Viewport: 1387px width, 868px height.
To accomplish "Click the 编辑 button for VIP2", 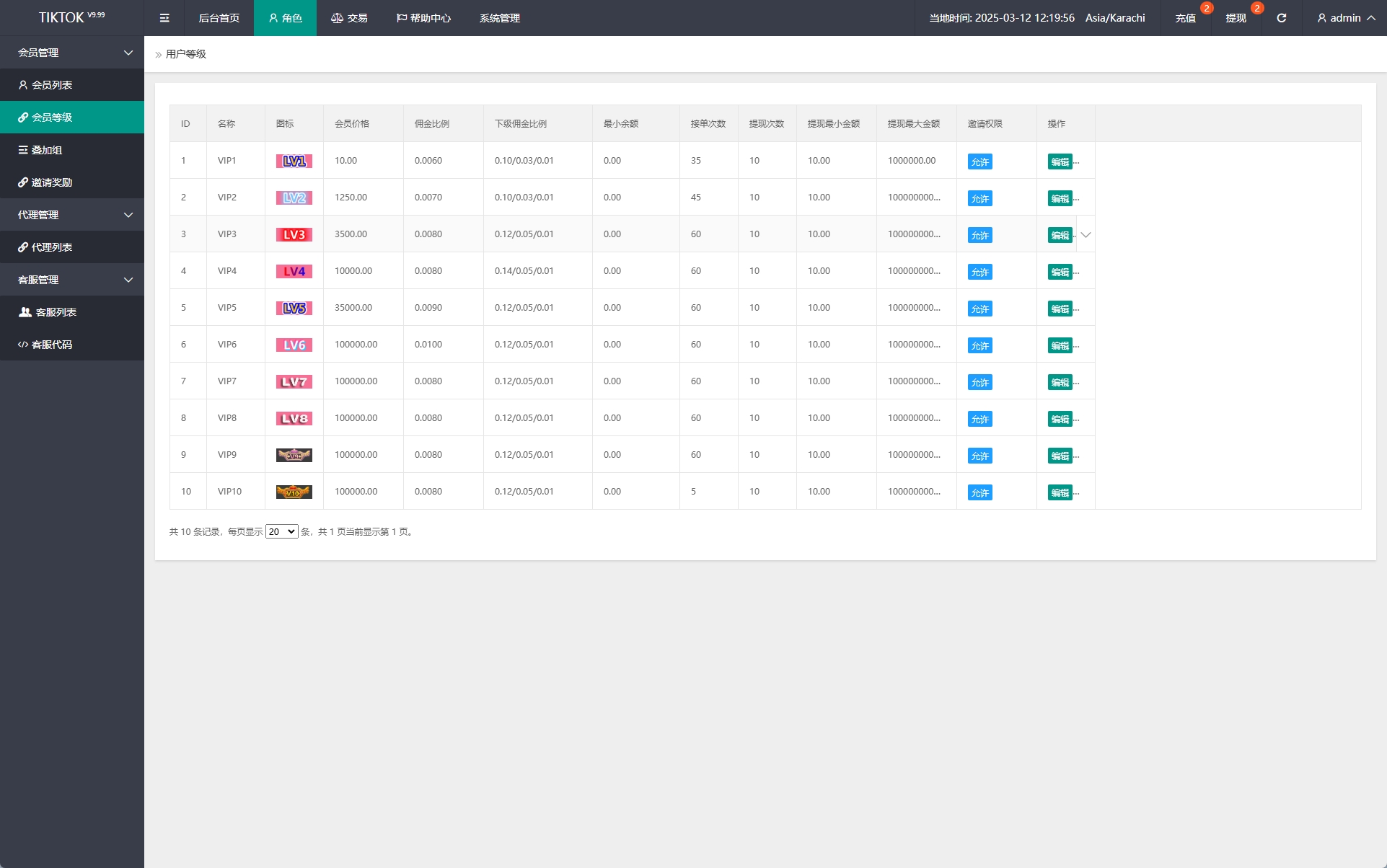I will tap(1060, 199).
